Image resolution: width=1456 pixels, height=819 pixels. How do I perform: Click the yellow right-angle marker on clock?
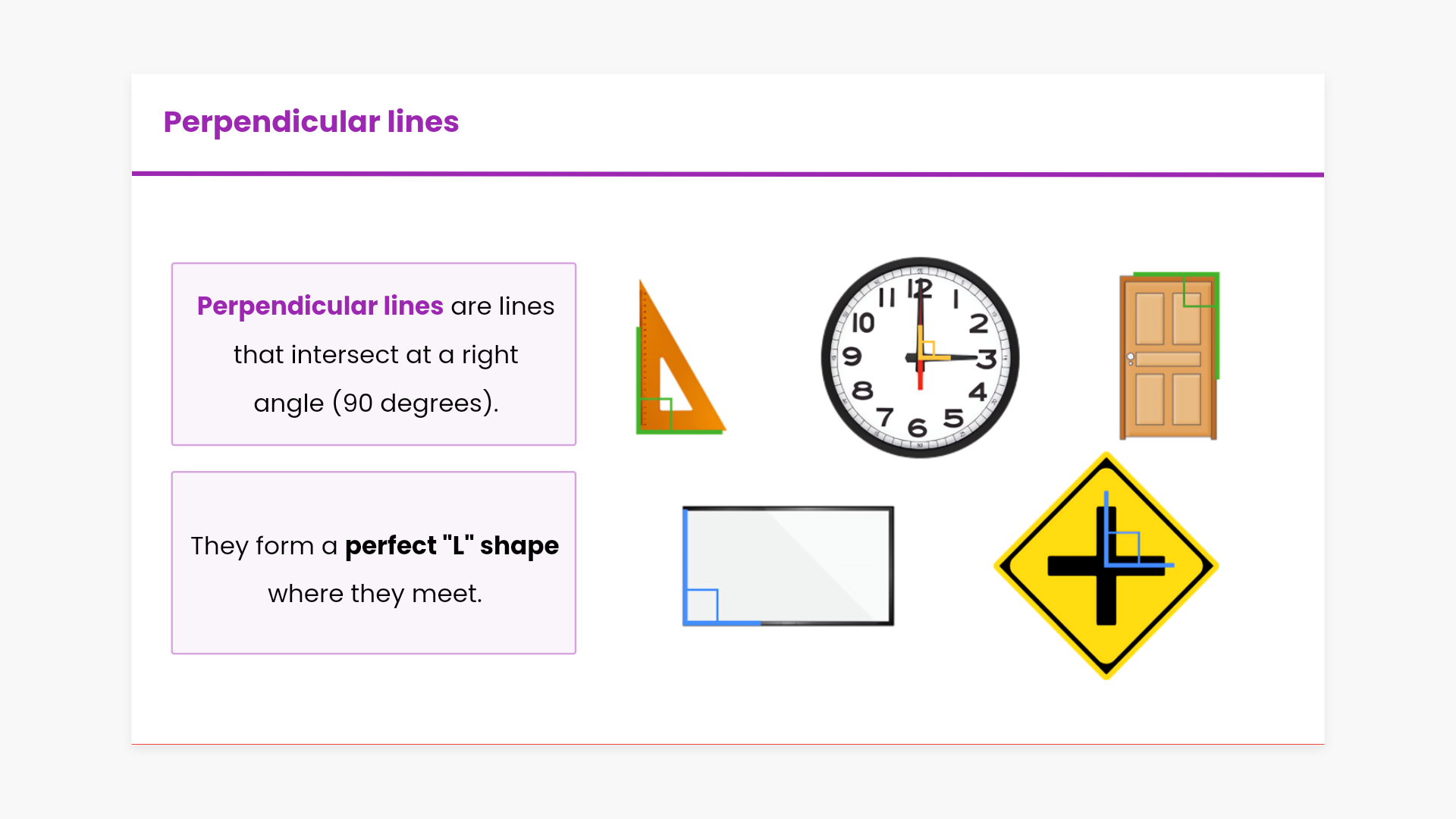928,349
